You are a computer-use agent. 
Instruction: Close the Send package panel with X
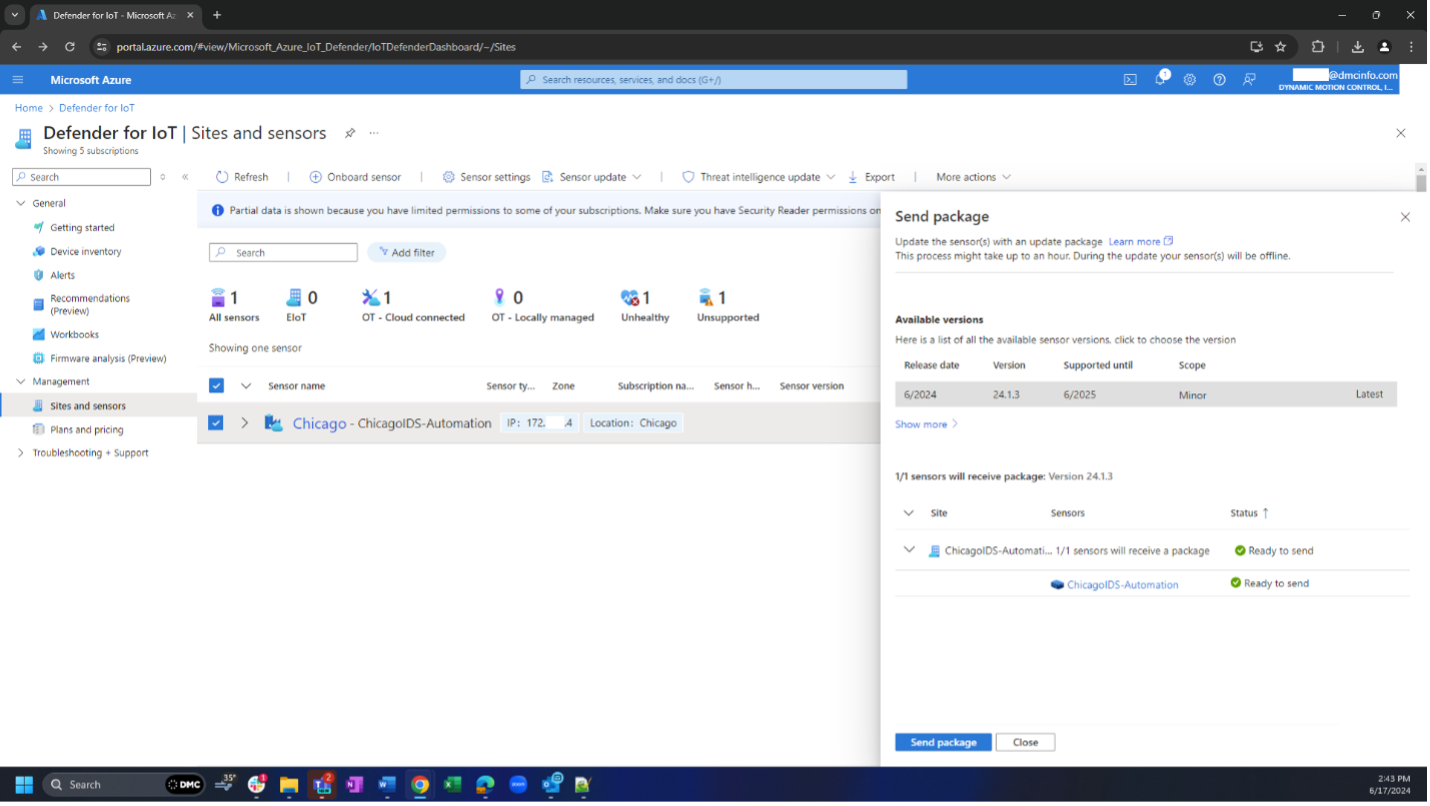[x=1405, y=217]
